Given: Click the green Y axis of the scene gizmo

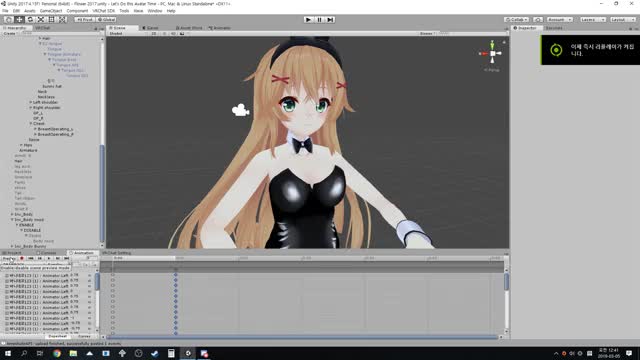Looking at the screenshot, I should coord(492,44).
